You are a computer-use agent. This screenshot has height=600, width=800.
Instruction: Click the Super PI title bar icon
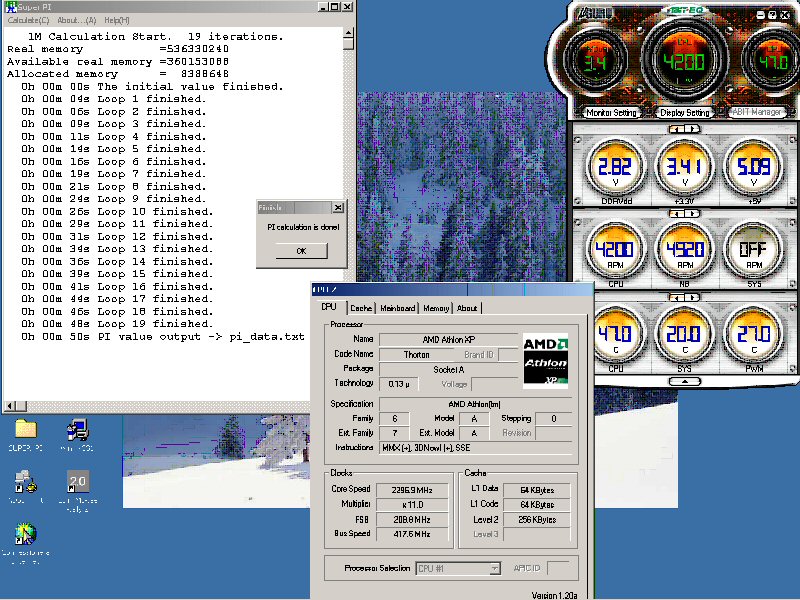click(10, 7)
